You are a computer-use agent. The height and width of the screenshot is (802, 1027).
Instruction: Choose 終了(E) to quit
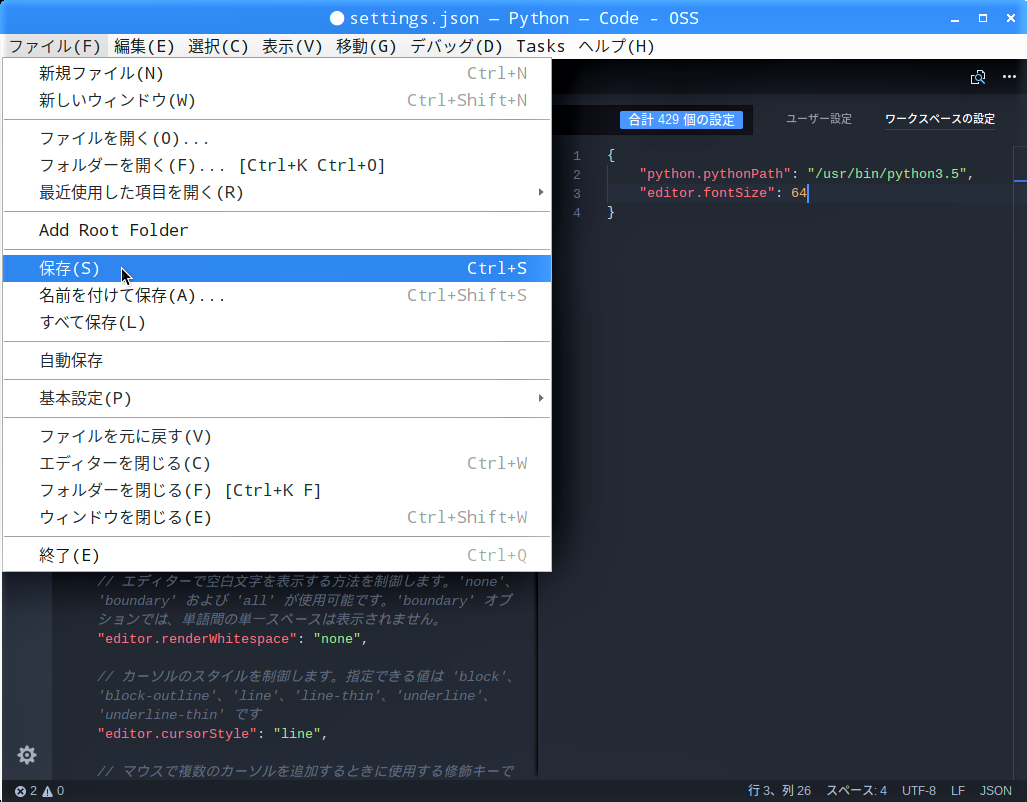coord(277,555)
